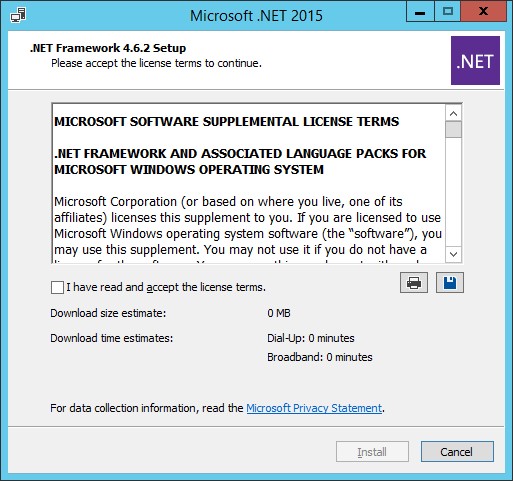Click the 'Microsoft .NET 2015' title text
The image size is (513, 481).
click(x=256, y=16)
